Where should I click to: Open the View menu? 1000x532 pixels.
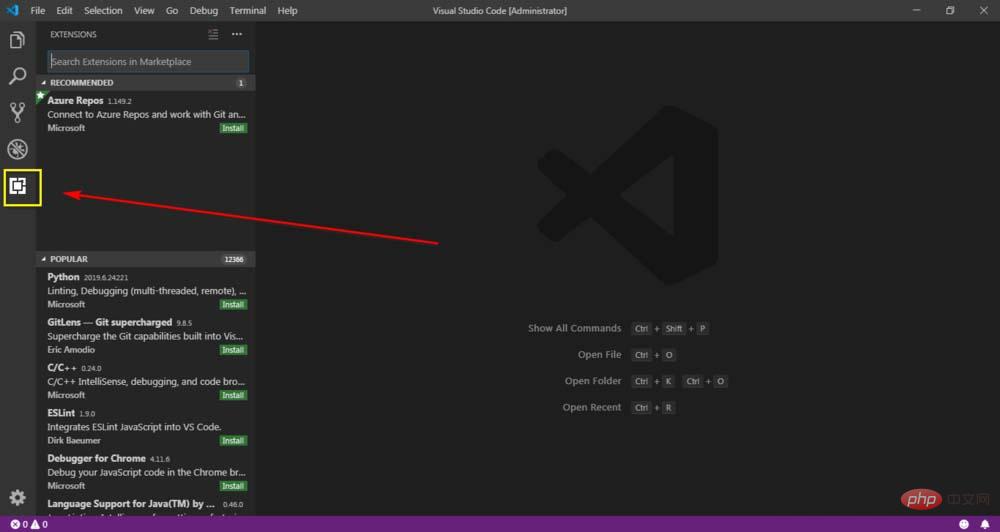pyautogui.click(x=144, y=10)
